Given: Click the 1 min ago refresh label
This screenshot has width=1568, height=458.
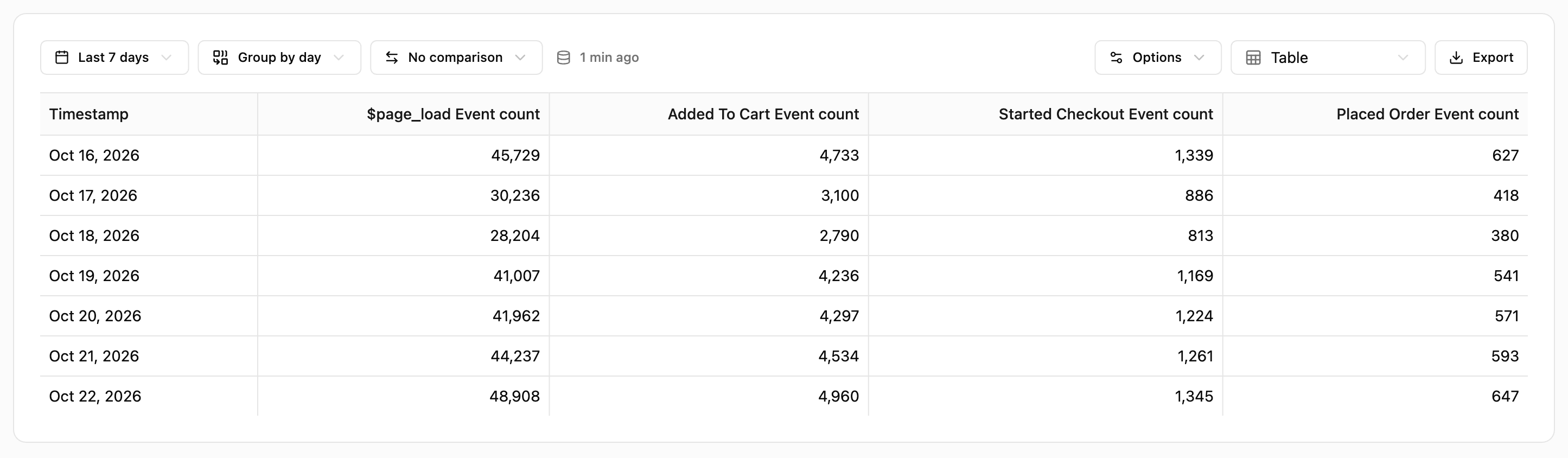Looking at the screenshot, I should [x=609, y=58].
